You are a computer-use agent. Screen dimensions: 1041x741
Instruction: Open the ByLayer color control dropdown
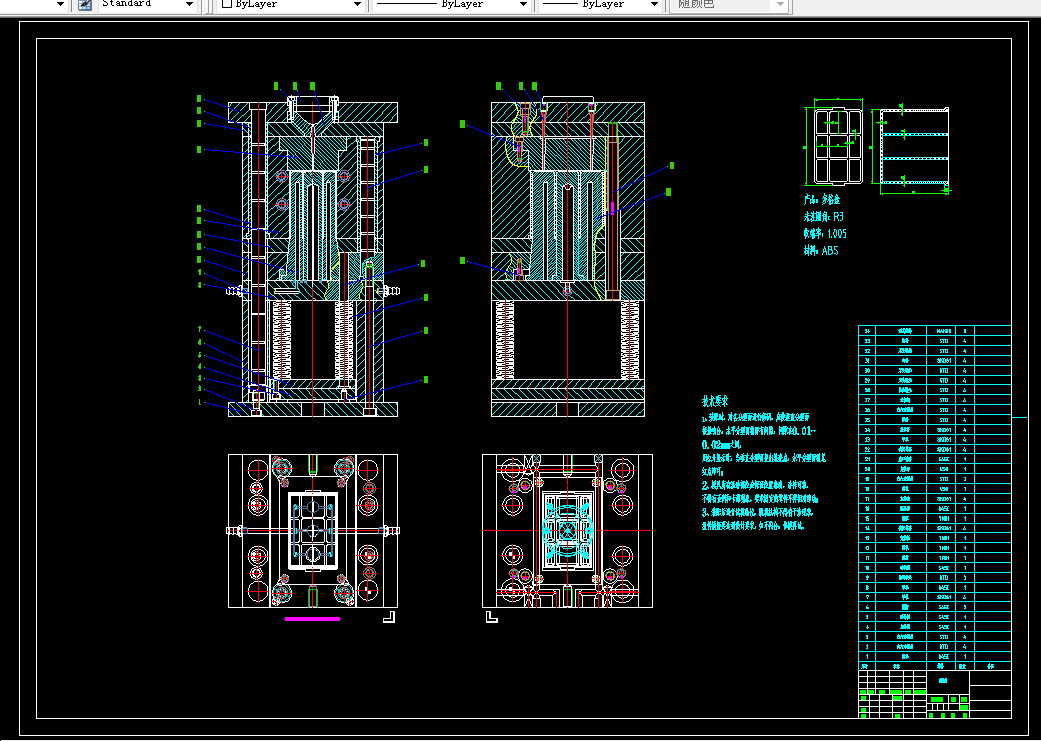pyautogui.click(x=291, y=5)
